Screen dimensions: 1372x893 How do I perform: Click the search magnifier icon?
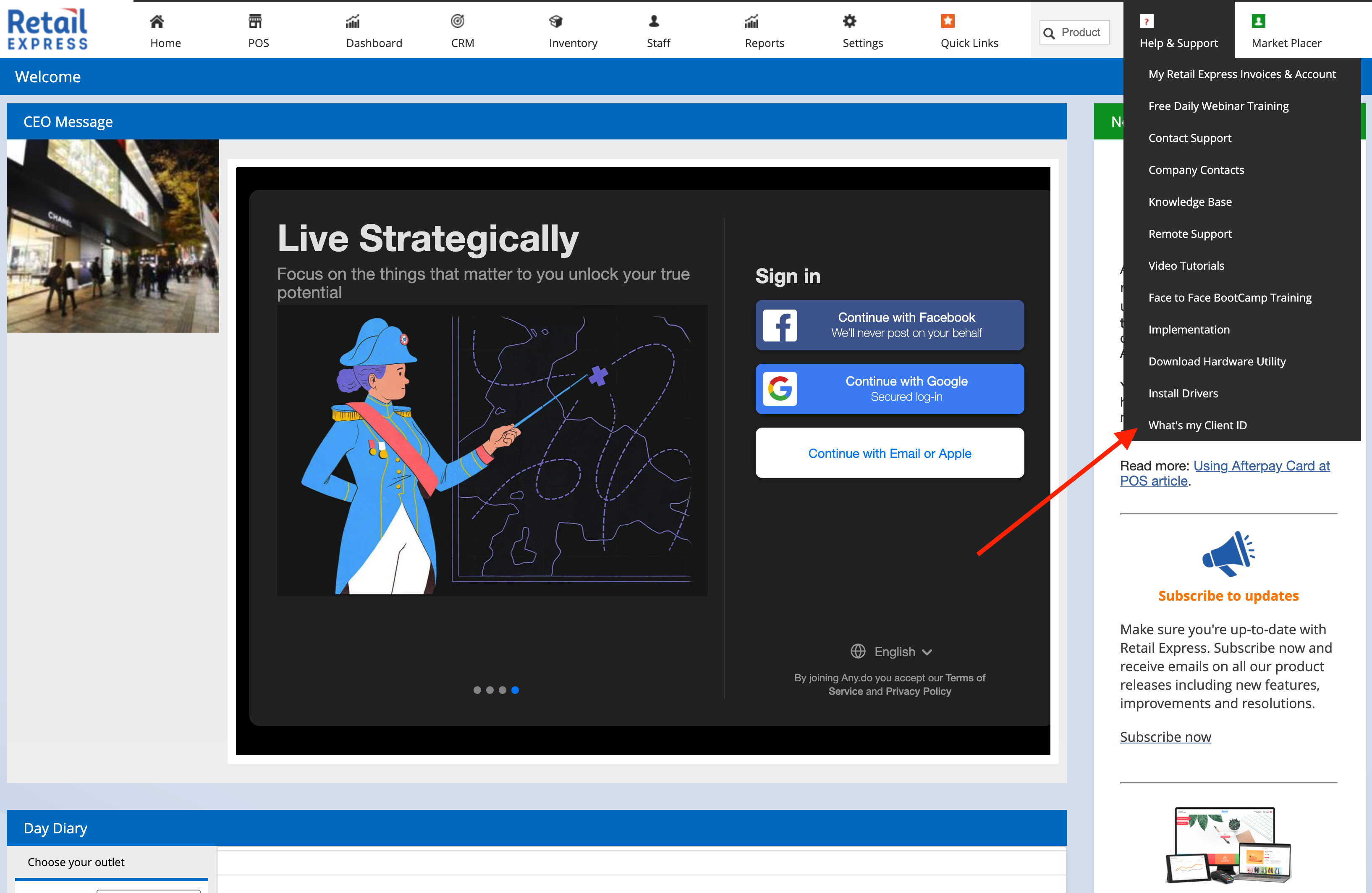1050,34
